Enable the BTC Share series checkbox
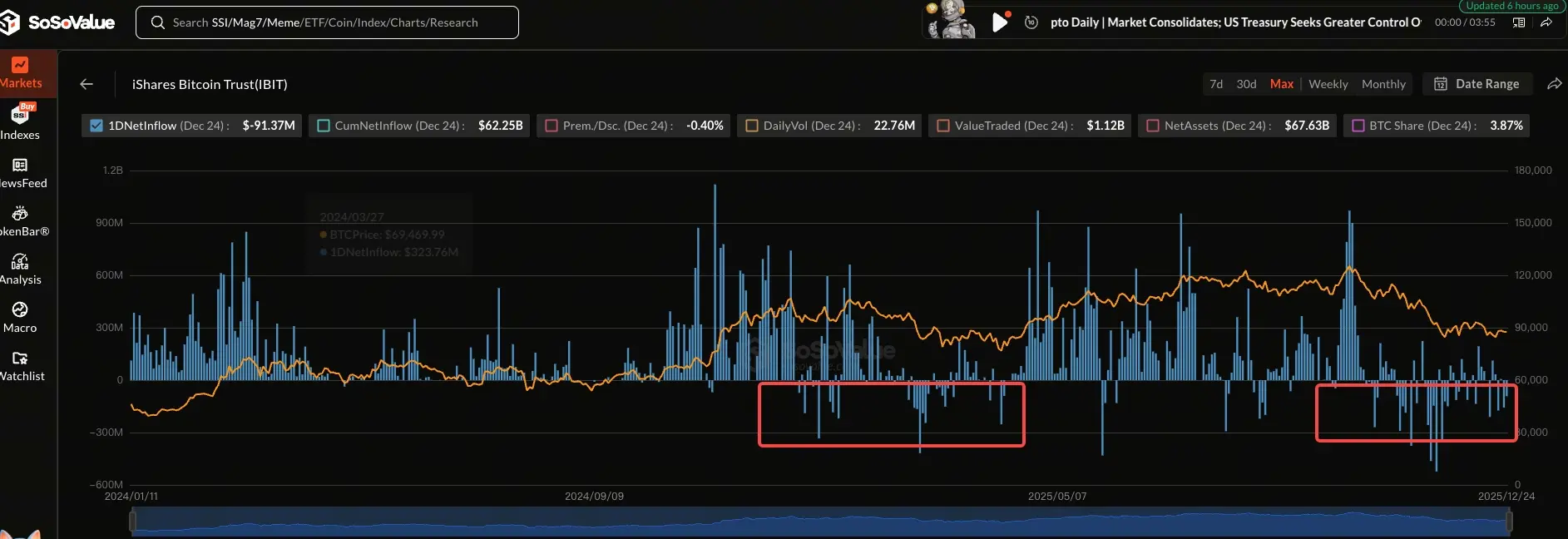 coord(1358,126)
